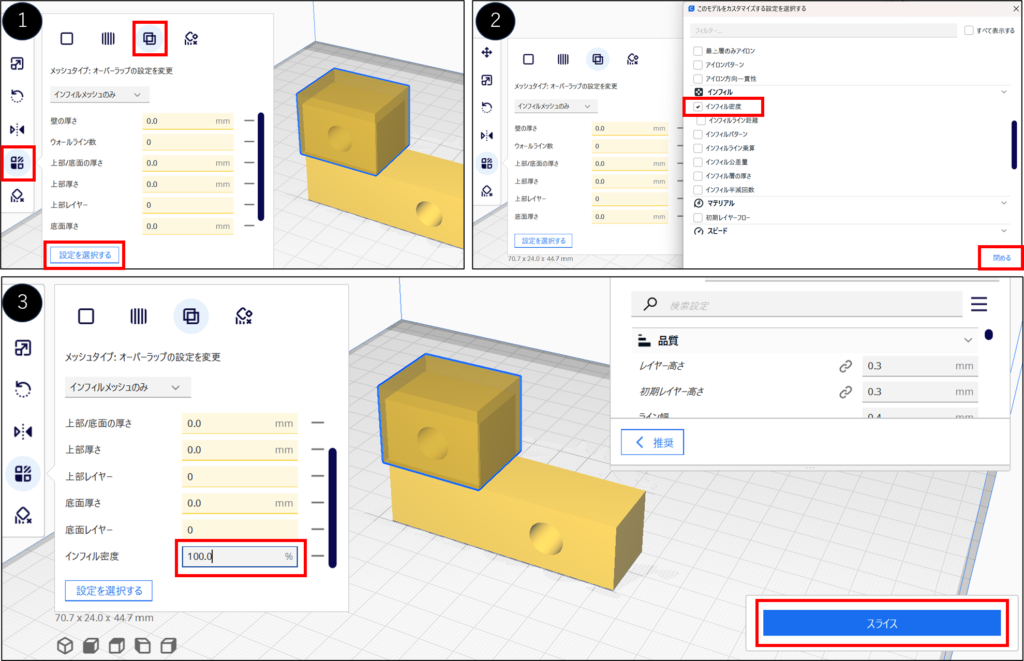Pick don't-support-overlaps mesh icon in screenshot 1
Screen dimensions: 1024x661
pos(191,39)
